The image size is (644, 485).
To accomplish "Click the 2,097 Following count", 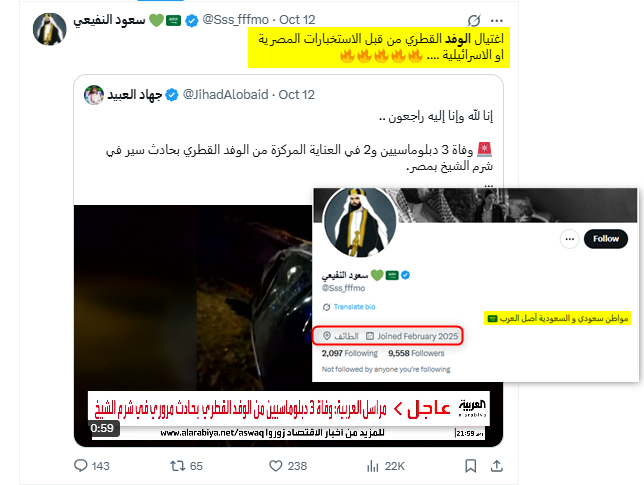I will coord(350,353).
